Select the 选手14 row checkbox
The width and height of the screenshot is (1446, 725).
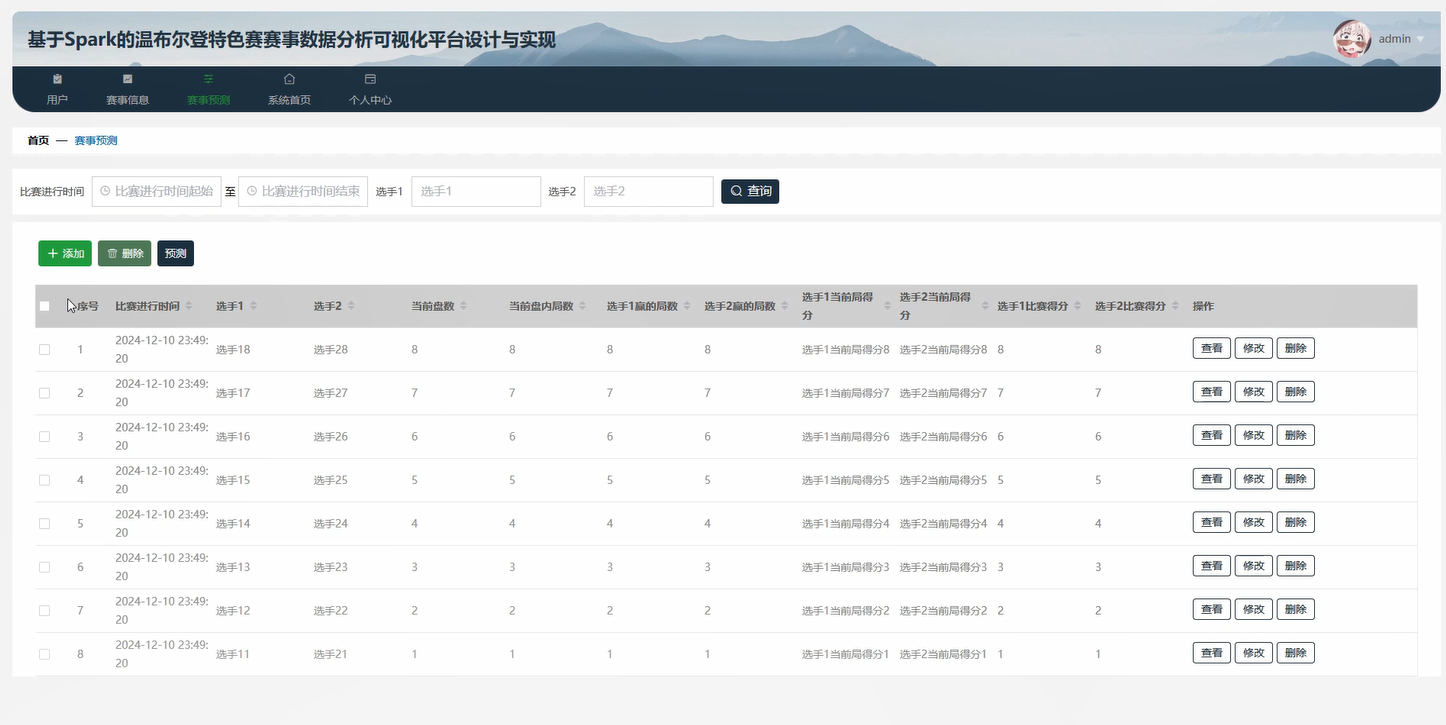(44, 524)
